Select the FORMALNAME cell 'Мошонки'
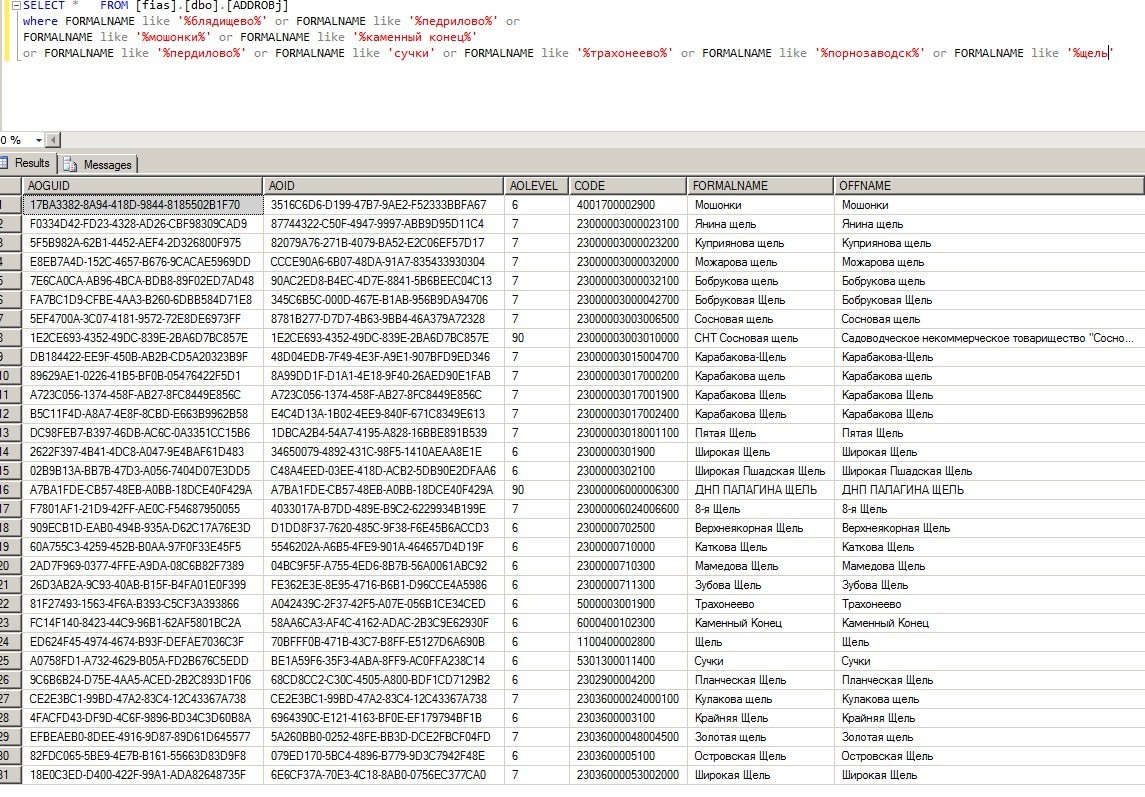The height and width of the screenshot is (797, 1145). pyautogui.click(x=760, y=205)
